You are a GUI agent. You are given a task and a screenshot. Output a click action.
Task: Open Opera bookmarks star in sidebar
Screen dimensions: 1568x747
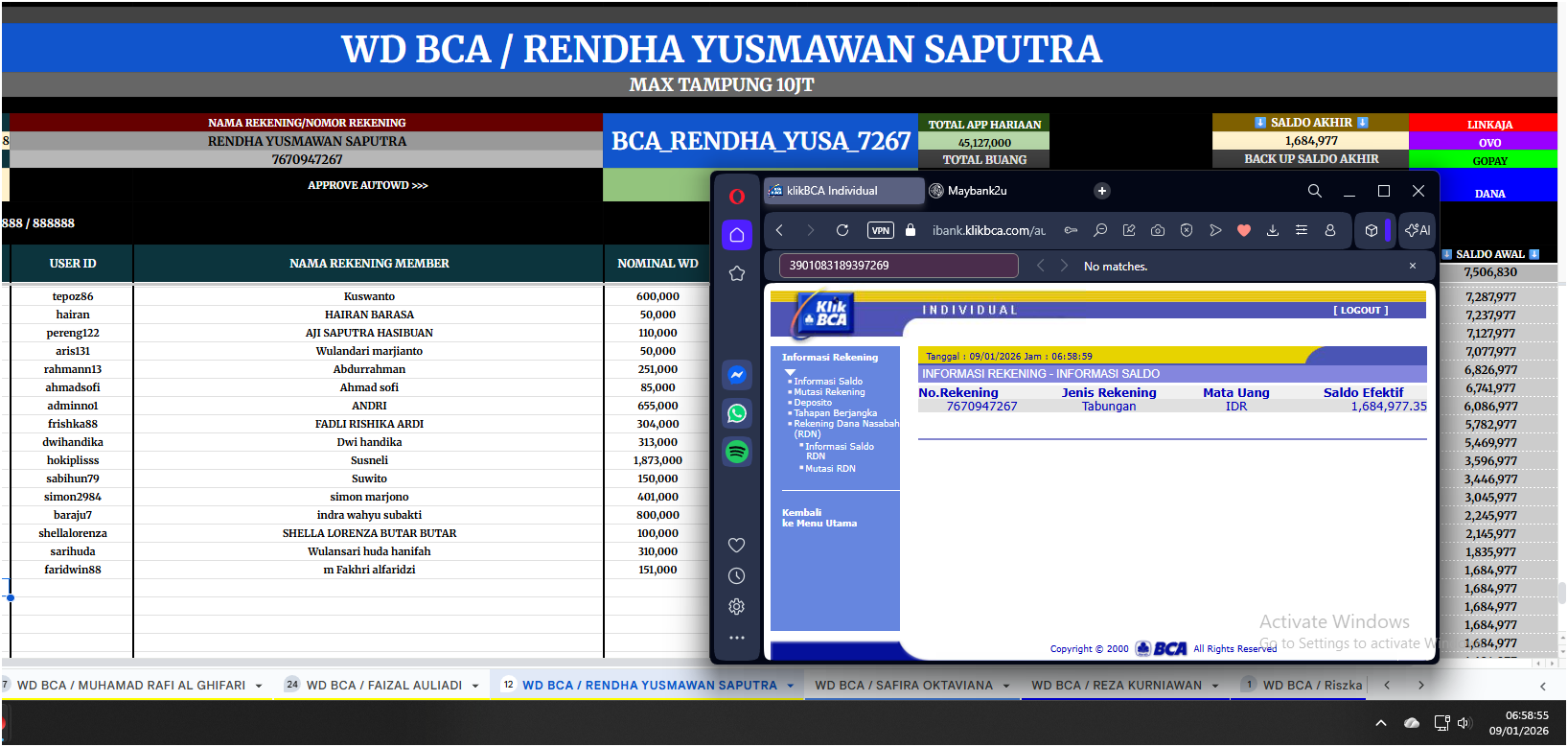(x=737, y=273)
